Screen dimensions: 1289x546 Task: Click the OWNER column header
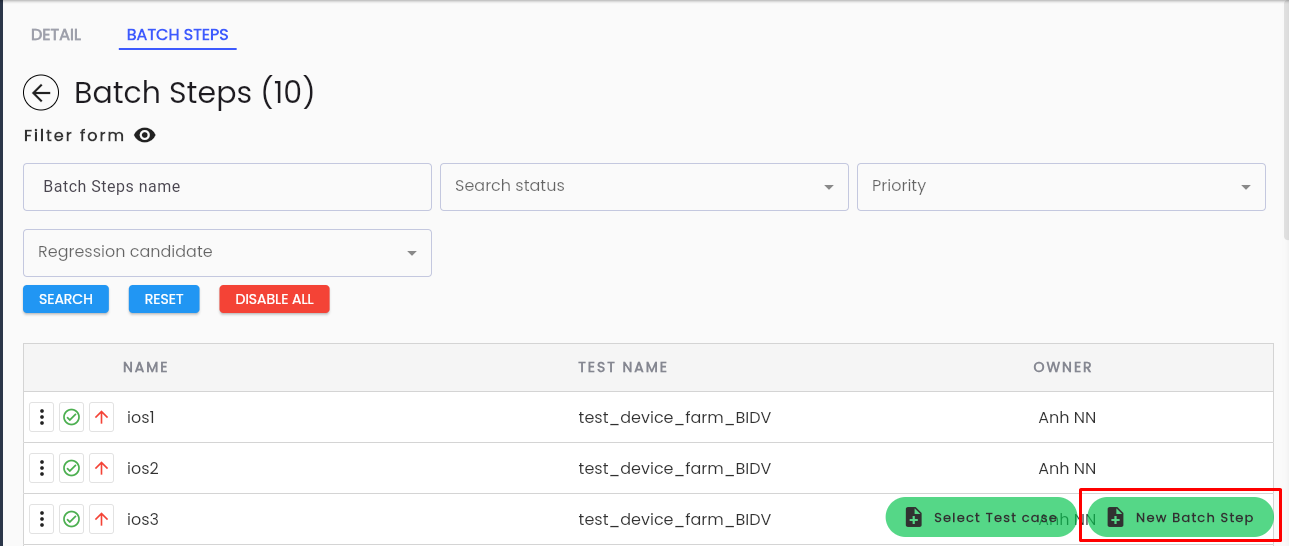pos(1063,367)
